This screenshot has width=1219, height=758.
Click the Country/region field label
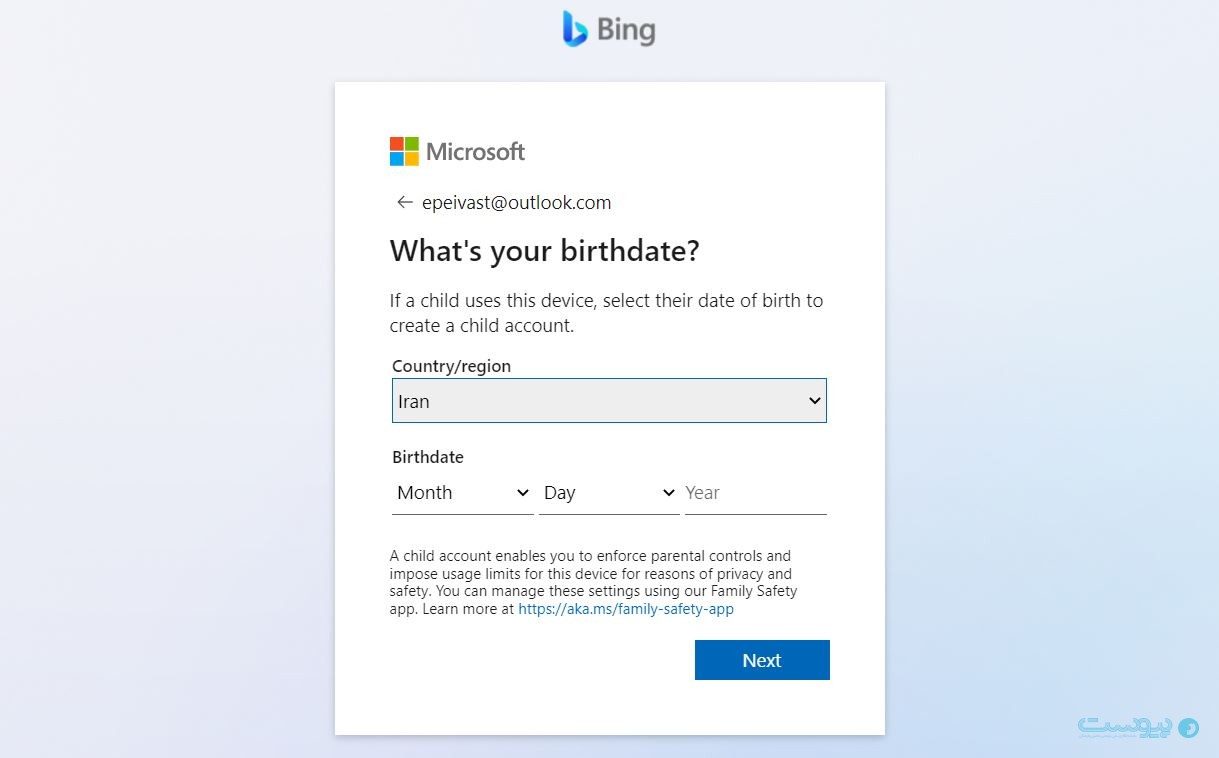[x=451, y=366]
